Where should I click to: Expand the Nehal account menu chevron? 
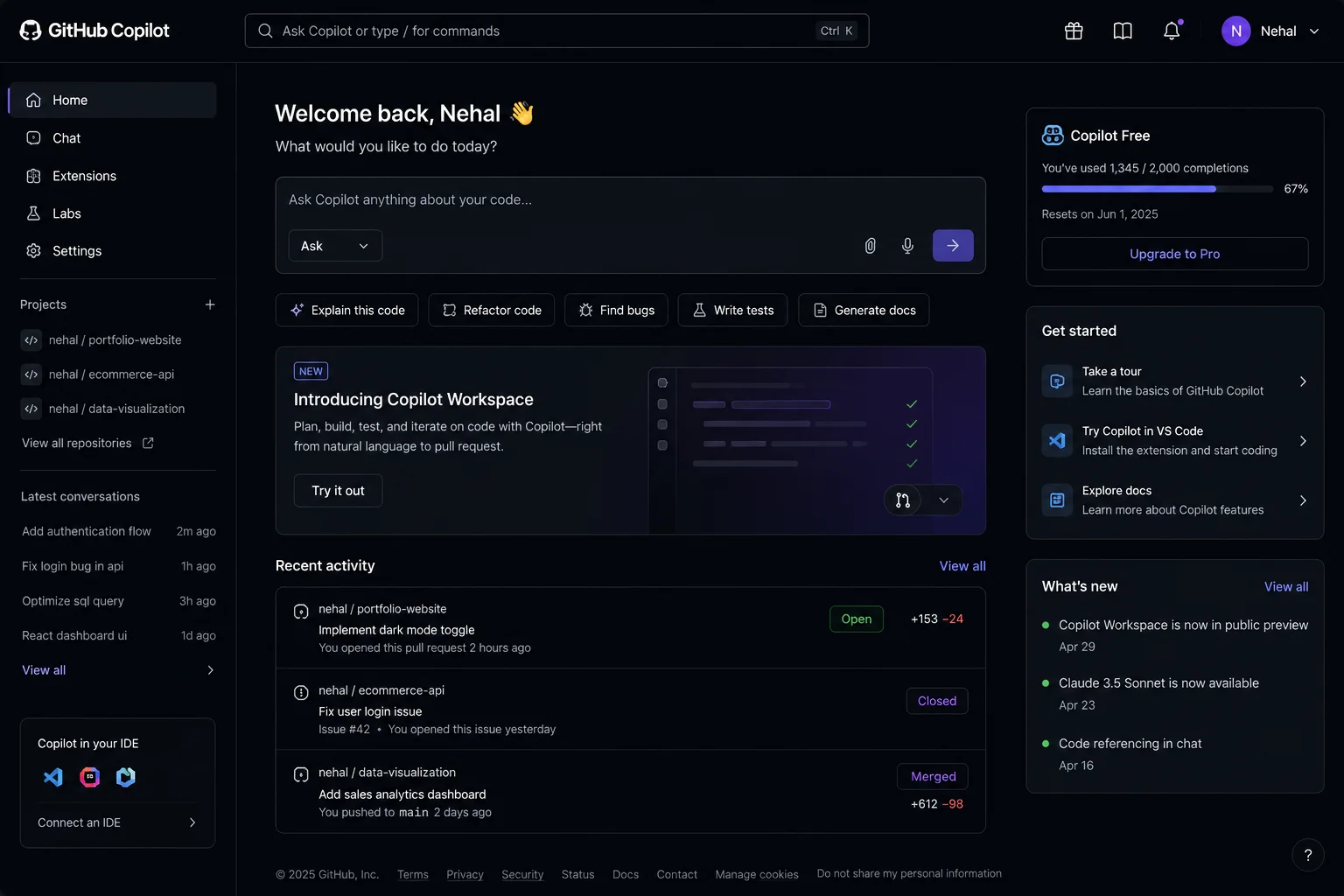1314,31
